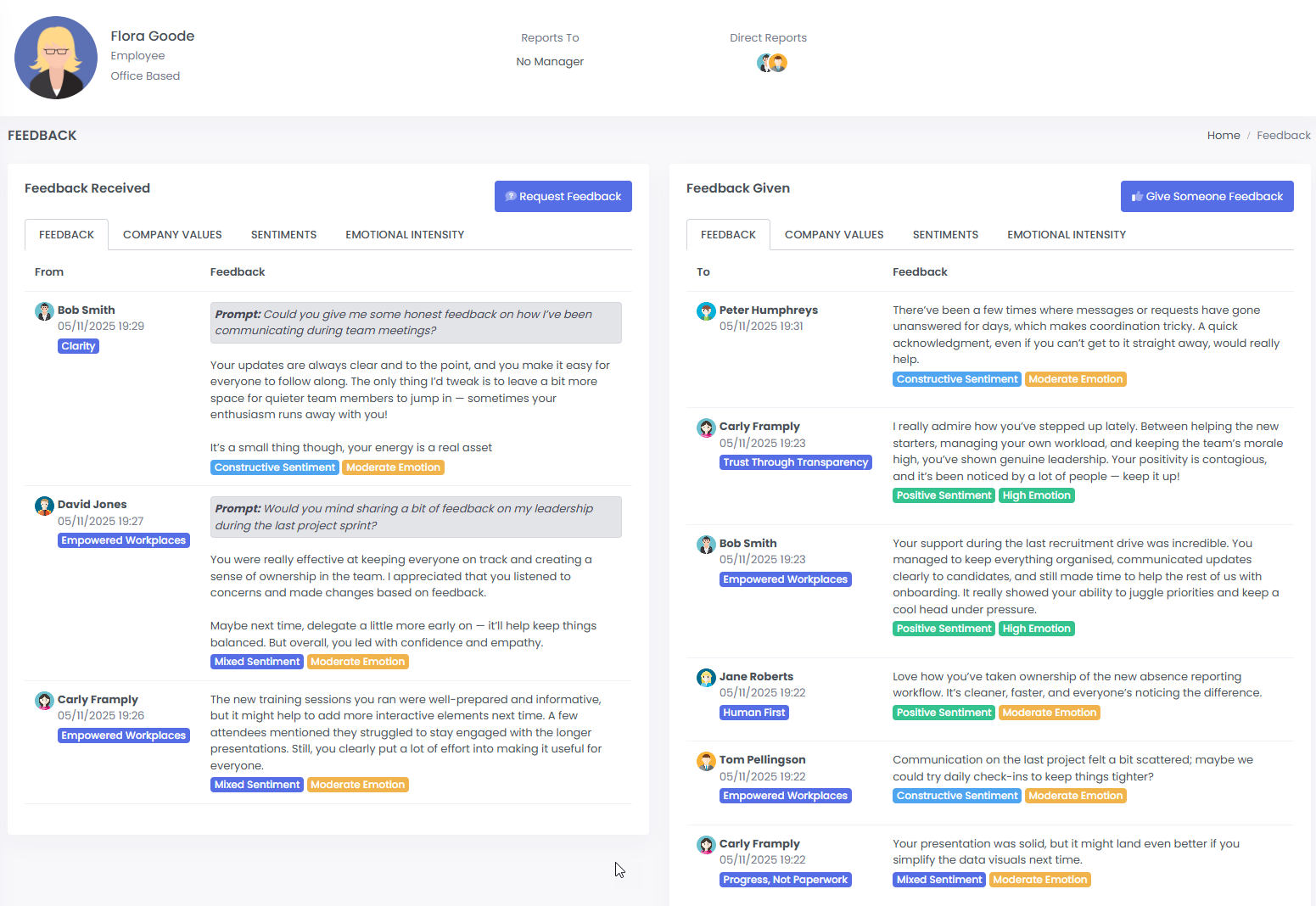Click Peter Humphreys's avatar icon

[x=706, y=311]
